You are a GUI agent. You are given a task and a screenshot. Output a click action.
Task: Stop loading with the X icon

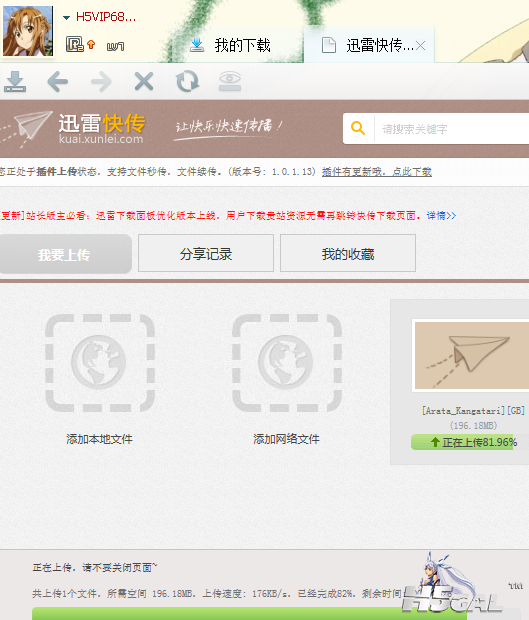[x=144, y=81]
